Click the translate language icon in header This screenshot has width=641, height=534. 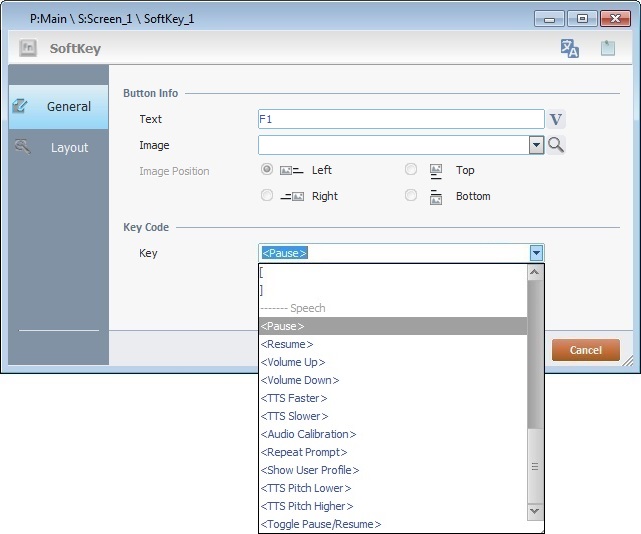tap(570, 48)
